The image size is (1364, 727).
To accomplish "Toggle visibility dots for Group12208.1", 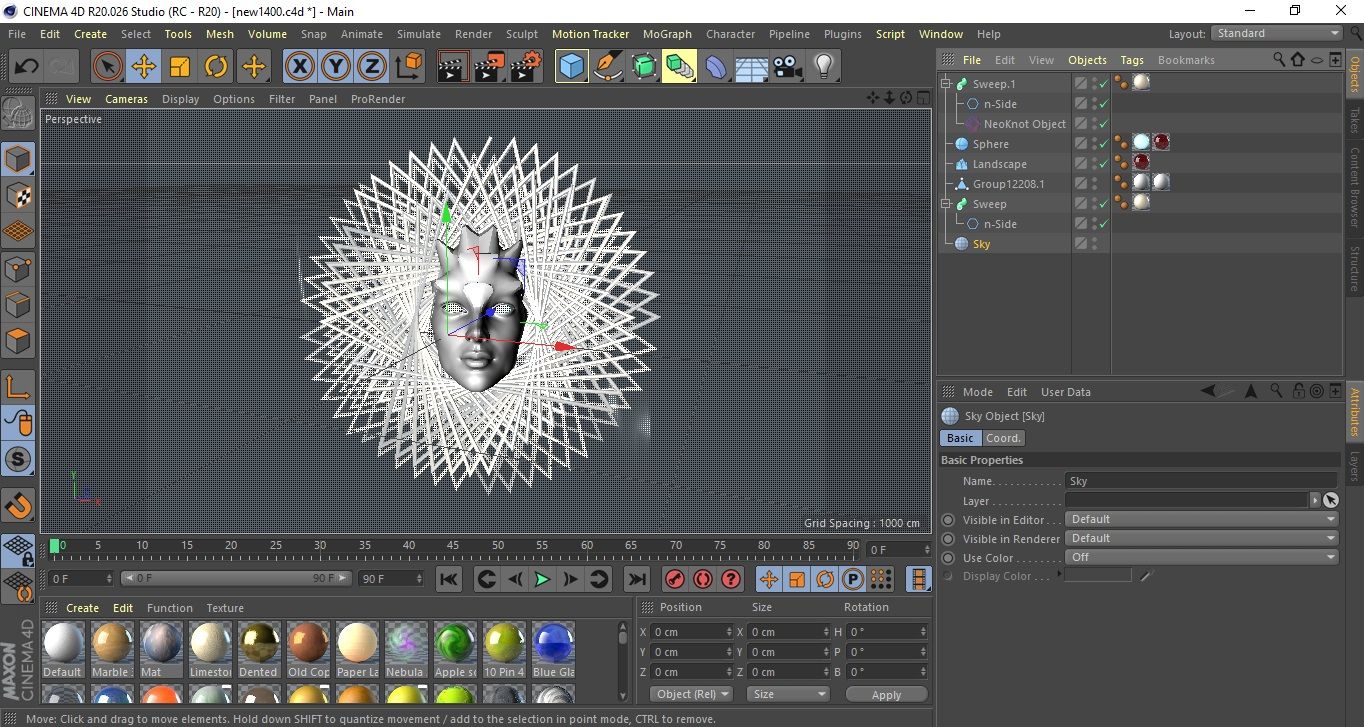I will tap(1095, 184).
